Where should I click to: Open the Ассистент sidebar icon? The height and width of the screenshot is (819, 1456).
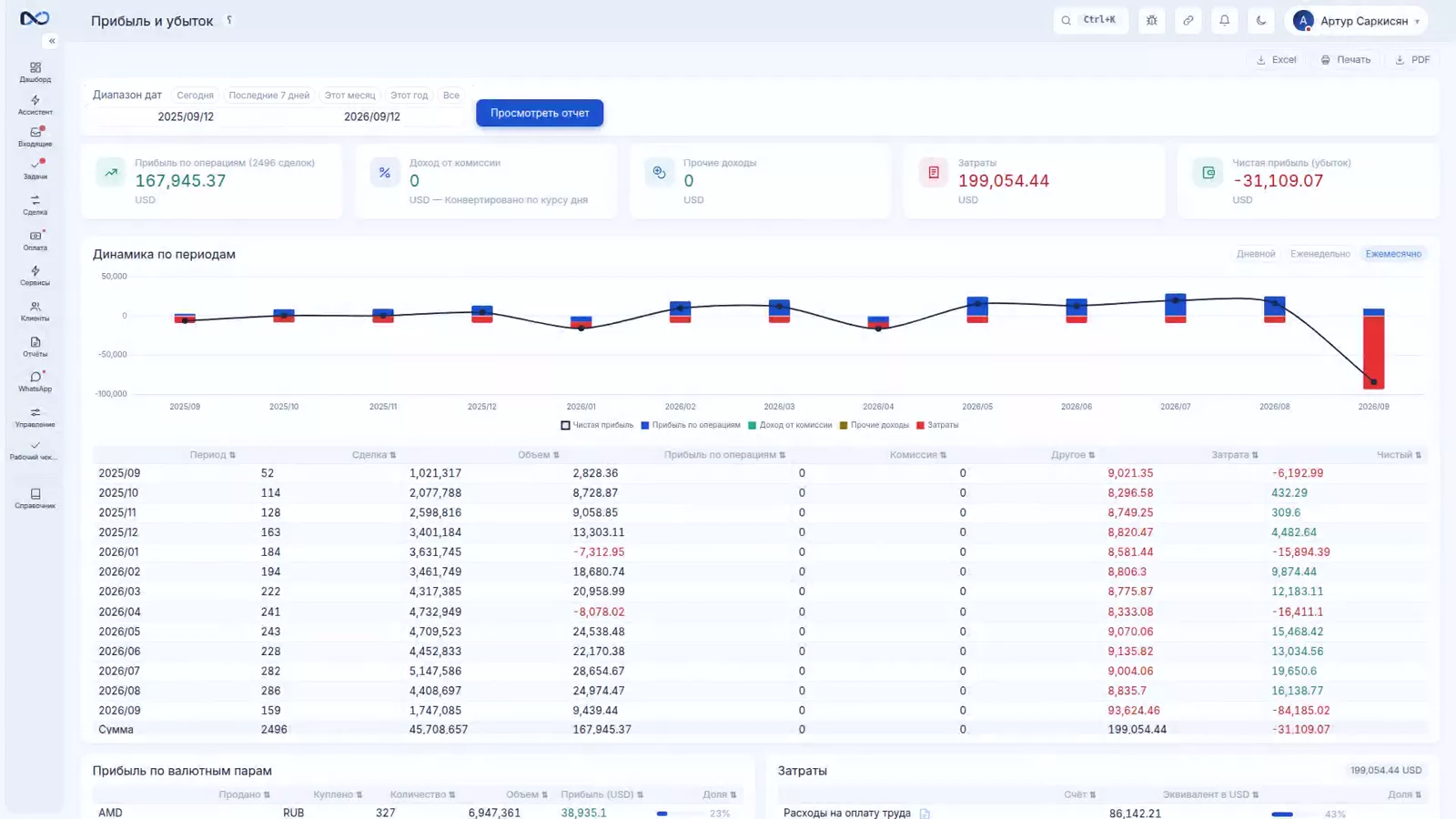point(35,105)
